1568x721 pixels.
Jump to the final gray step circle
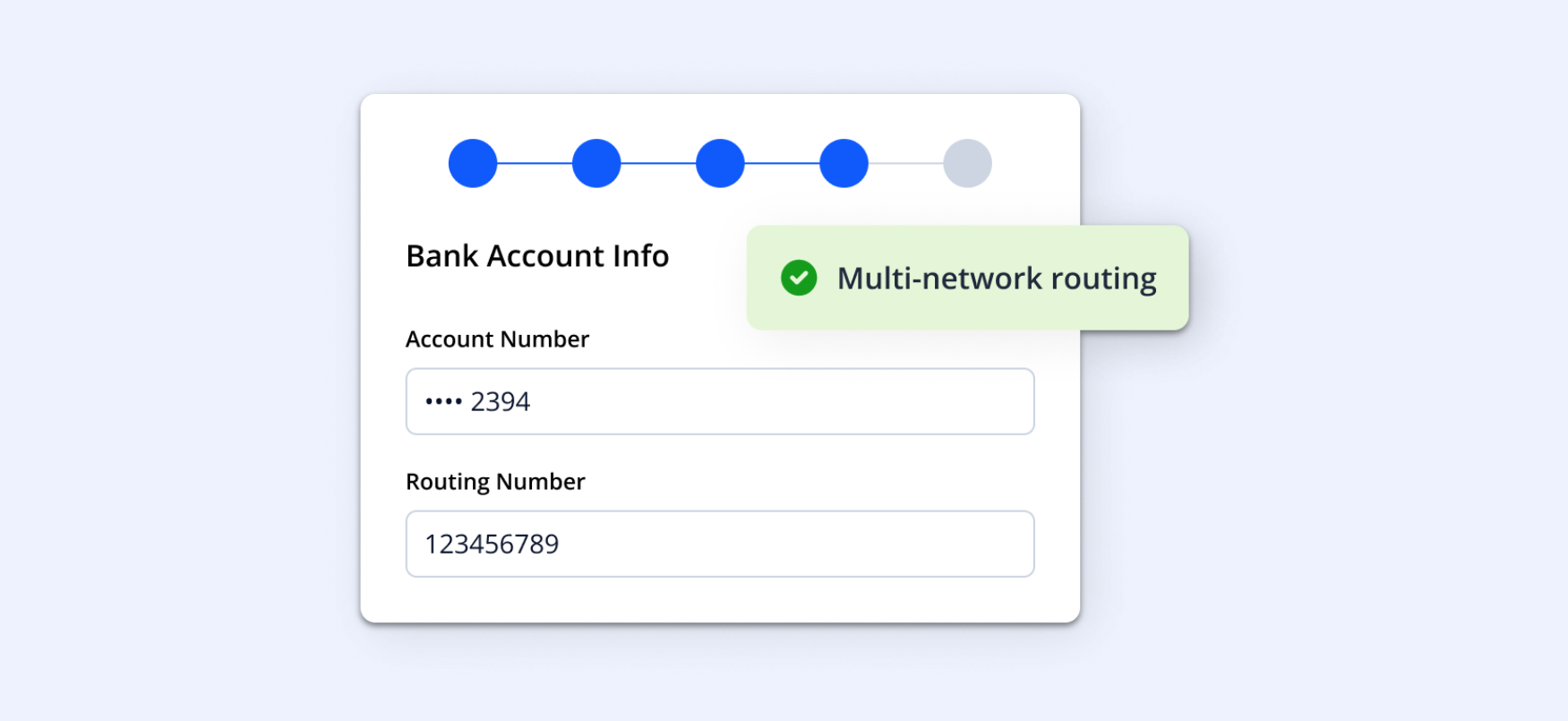967,163
